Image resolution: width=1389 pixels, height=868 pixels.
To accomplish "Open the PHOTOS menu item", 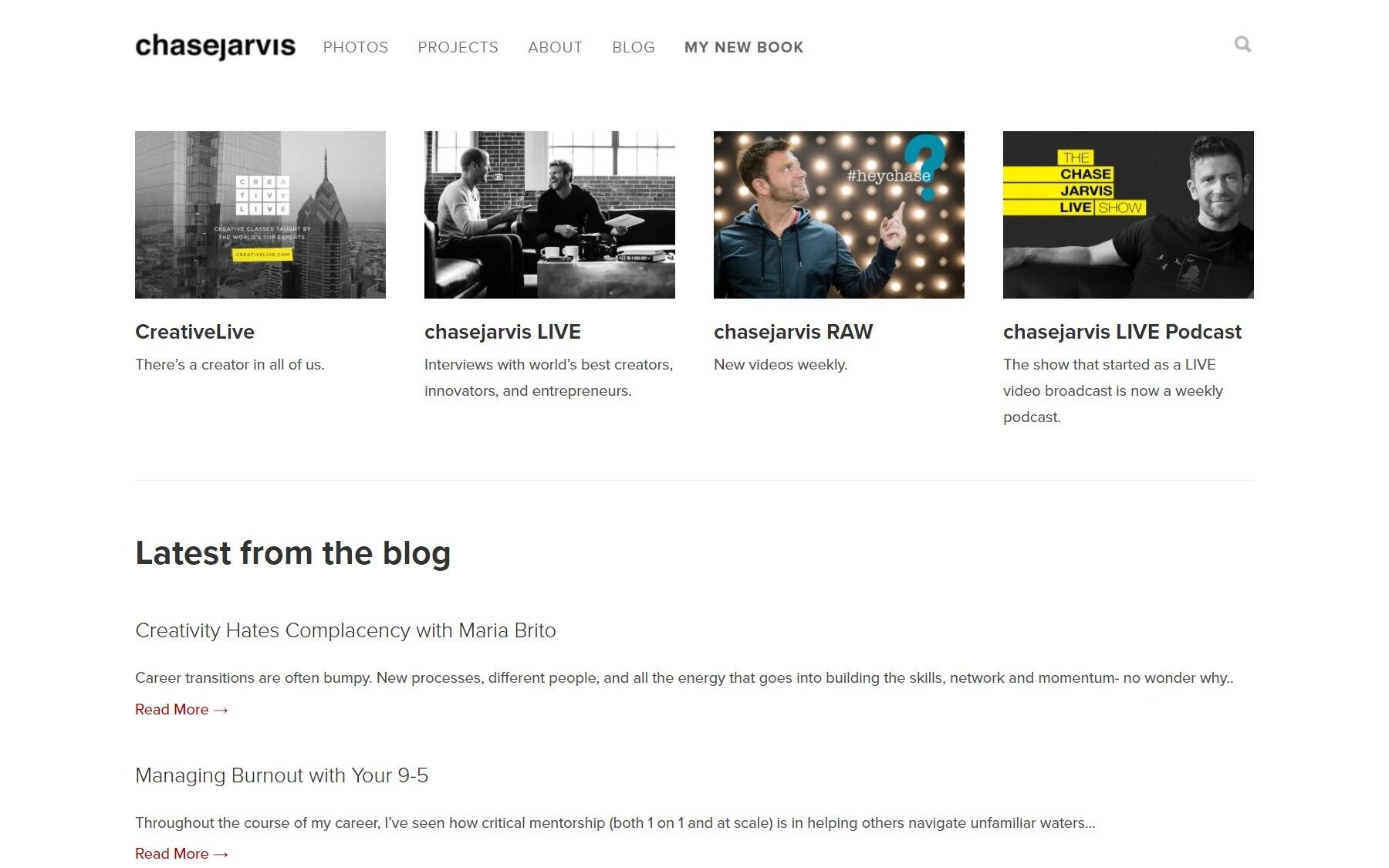I will pyautogui.click(x=356, y=47).
